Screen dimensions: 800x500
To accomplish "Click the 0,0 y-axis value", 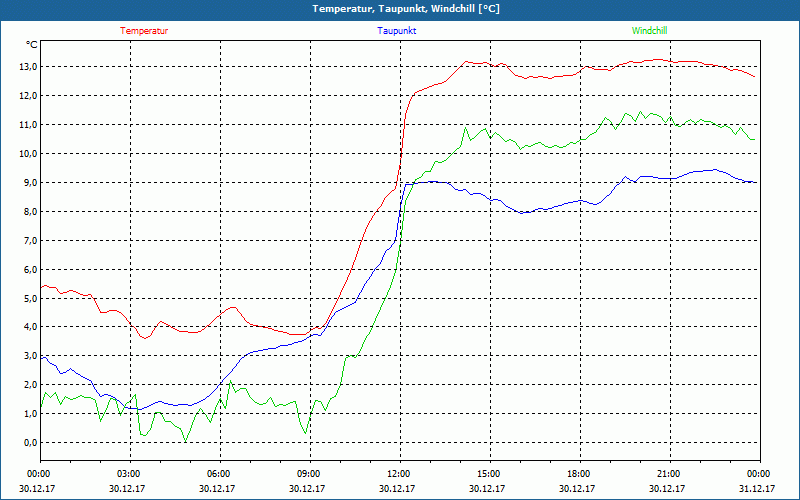I will coord(30,442).
